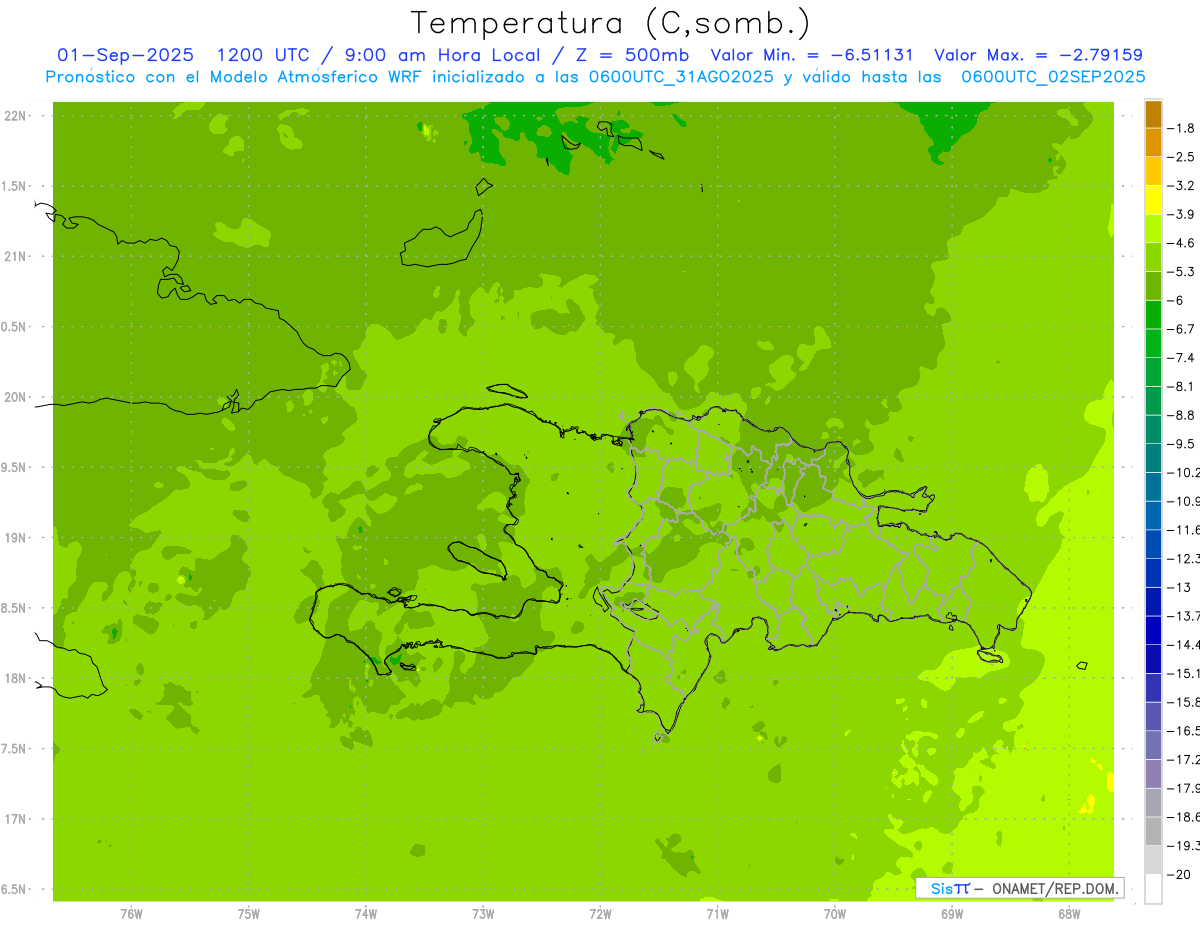This screenshot has height=927, width=1200.
Task: Click the '0600UTC_02SEP2025' valid-until text
Action: [x=1053, y=77]
